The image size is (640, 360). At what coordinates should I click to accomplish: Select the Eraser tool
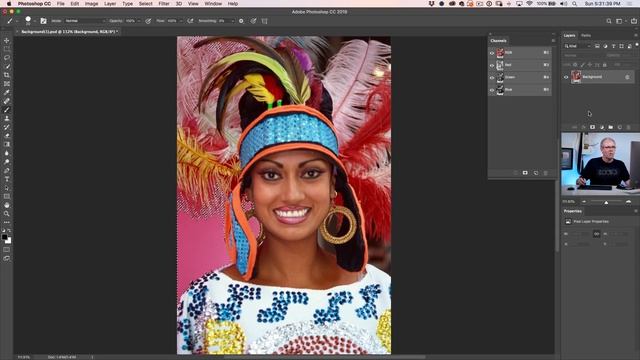click(7, 136)
